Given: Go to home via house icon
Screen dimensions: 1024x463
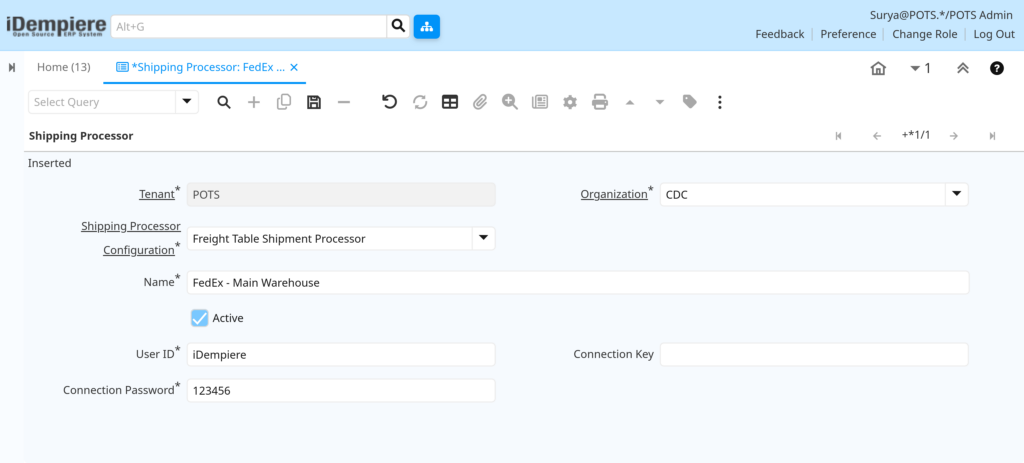Looking at the screenshot, I should [878, 68].
